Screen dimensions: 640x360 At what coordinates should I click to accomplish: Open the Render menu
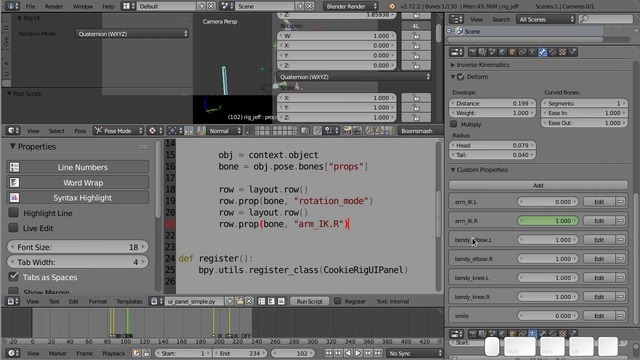pos(53,6)
